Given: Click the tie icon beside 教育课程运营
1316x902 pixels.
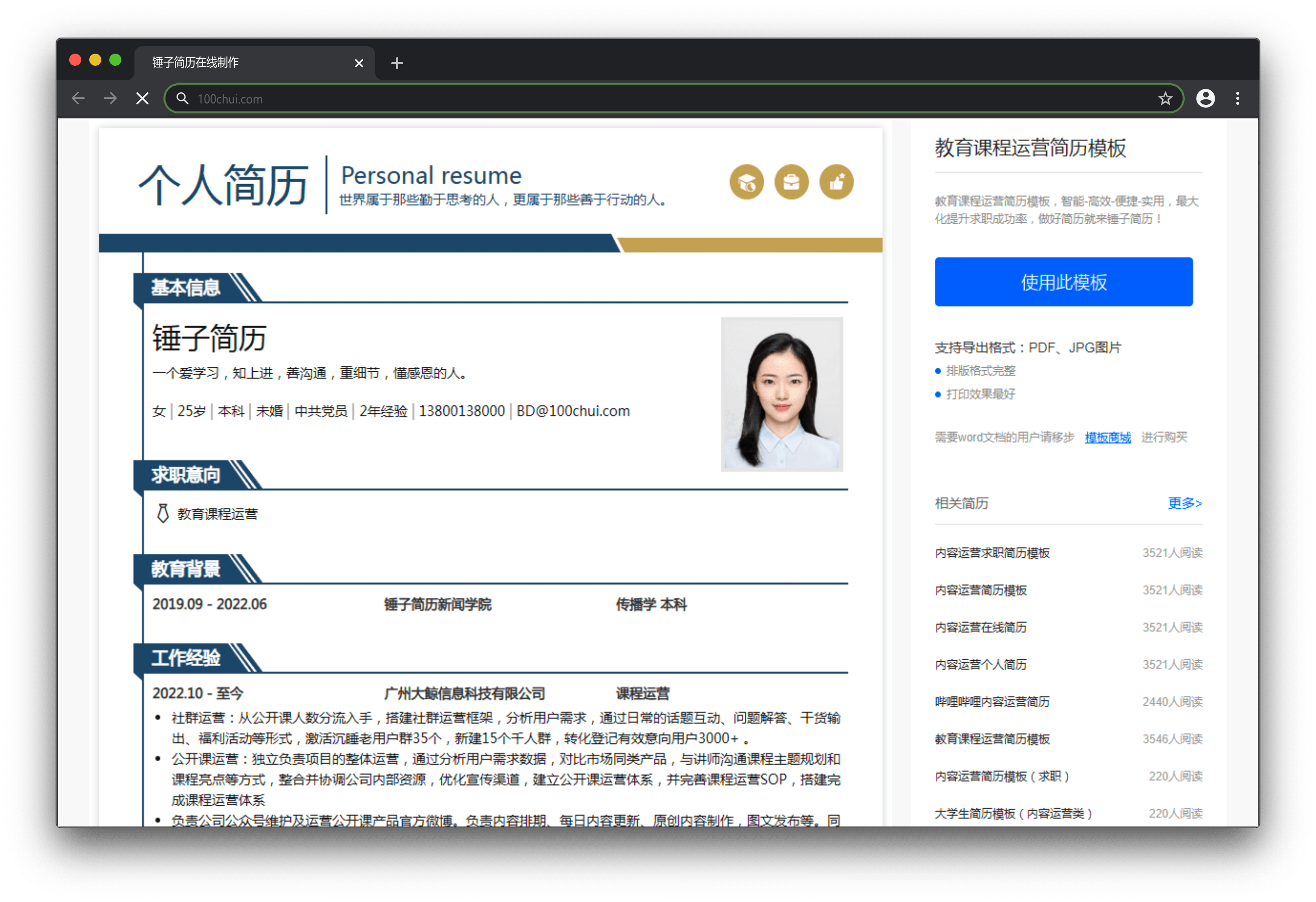Looking at the screenshot, I should 162,513.
